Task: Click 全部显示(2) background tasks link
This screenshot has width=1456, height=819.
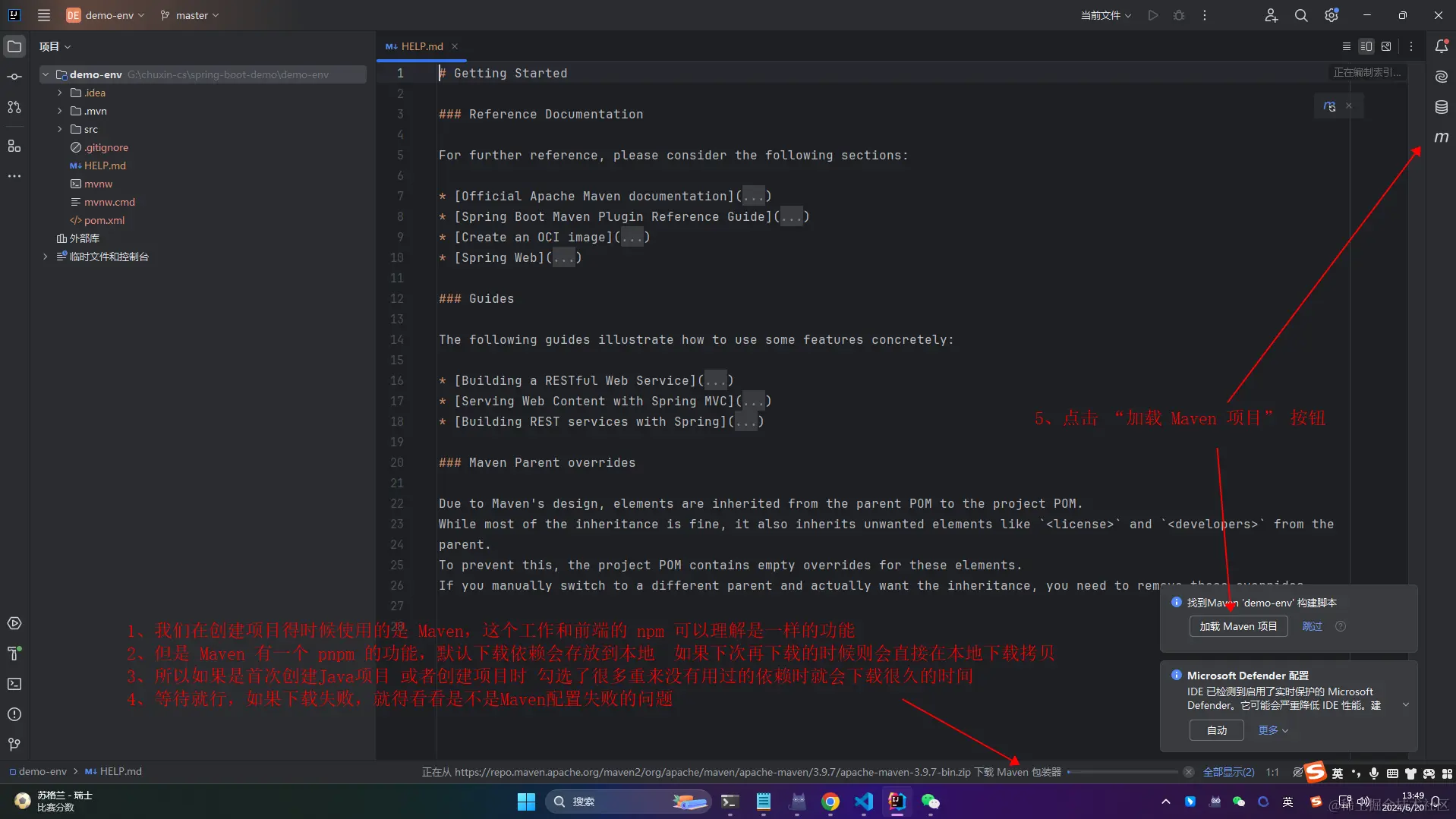Action: click(1228, 772)
